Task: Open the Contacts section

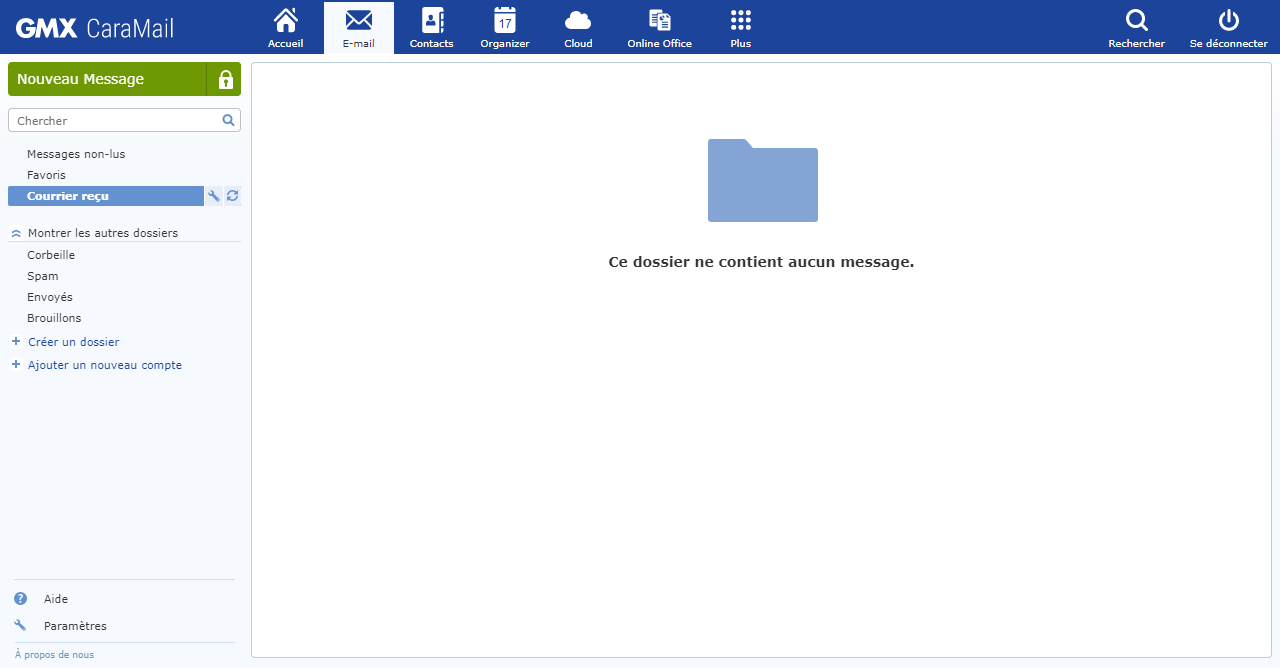Action: 431,27
